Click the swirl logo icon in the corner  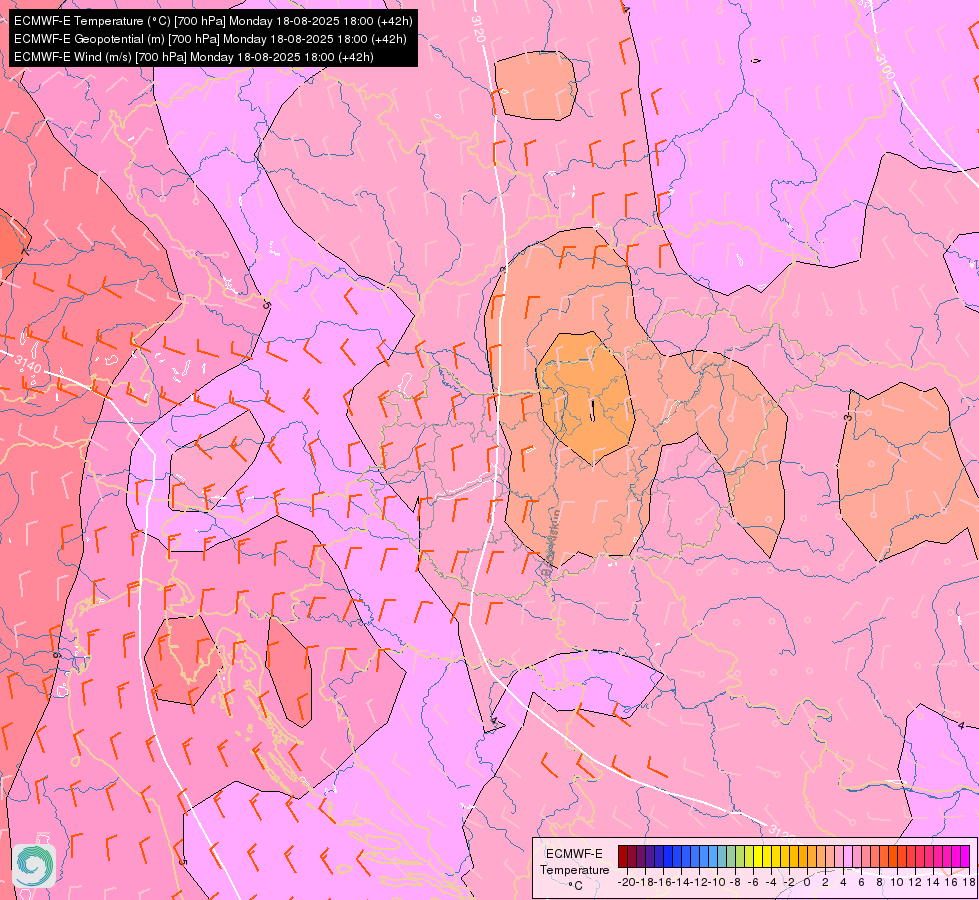pos(34,865)
